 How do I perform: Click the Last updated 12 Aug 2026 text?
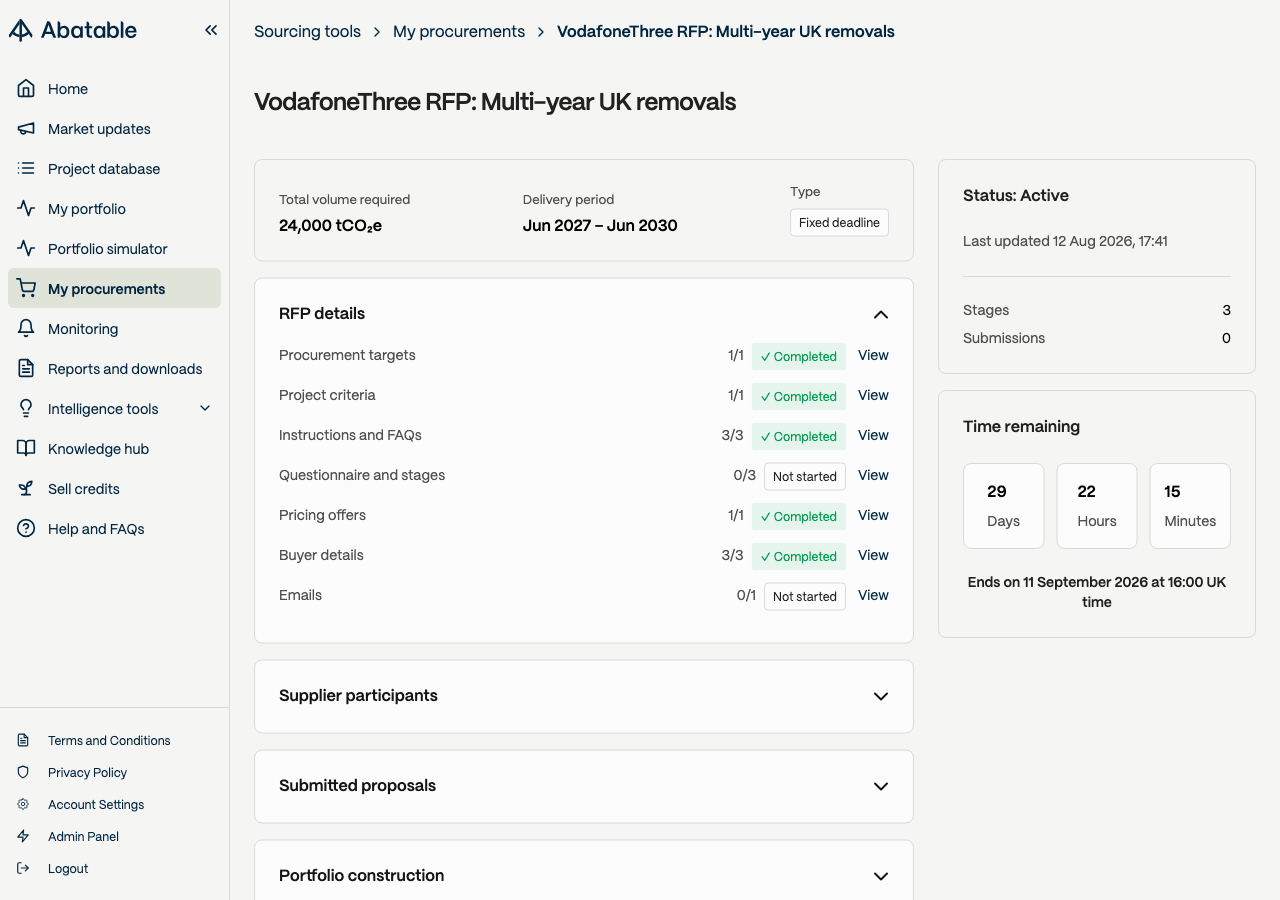click(1065, 241)
